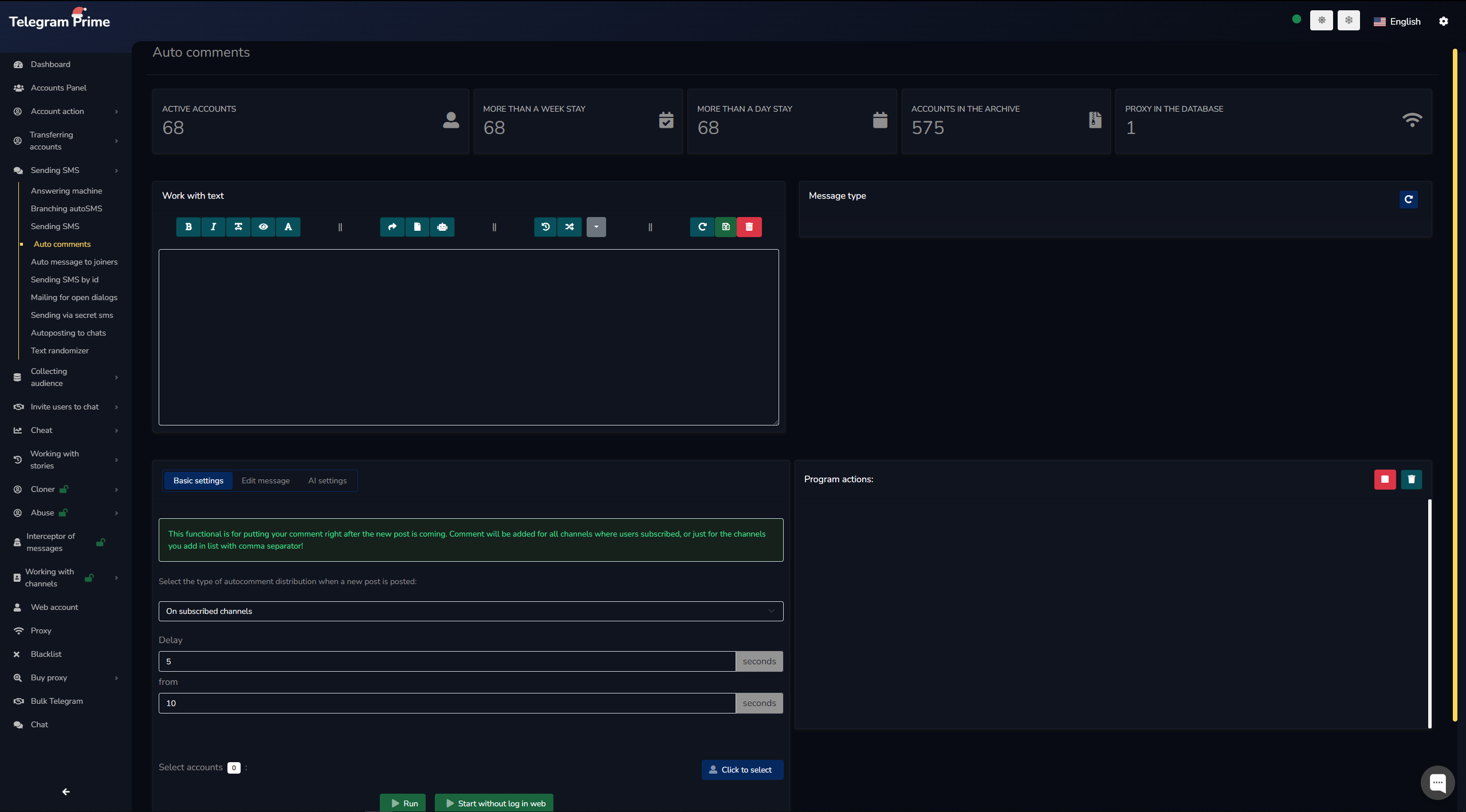The height and width of the screenshot is (812, 1466).
Task: Click the green save icon in text toolbar
Action: (726, 227)
